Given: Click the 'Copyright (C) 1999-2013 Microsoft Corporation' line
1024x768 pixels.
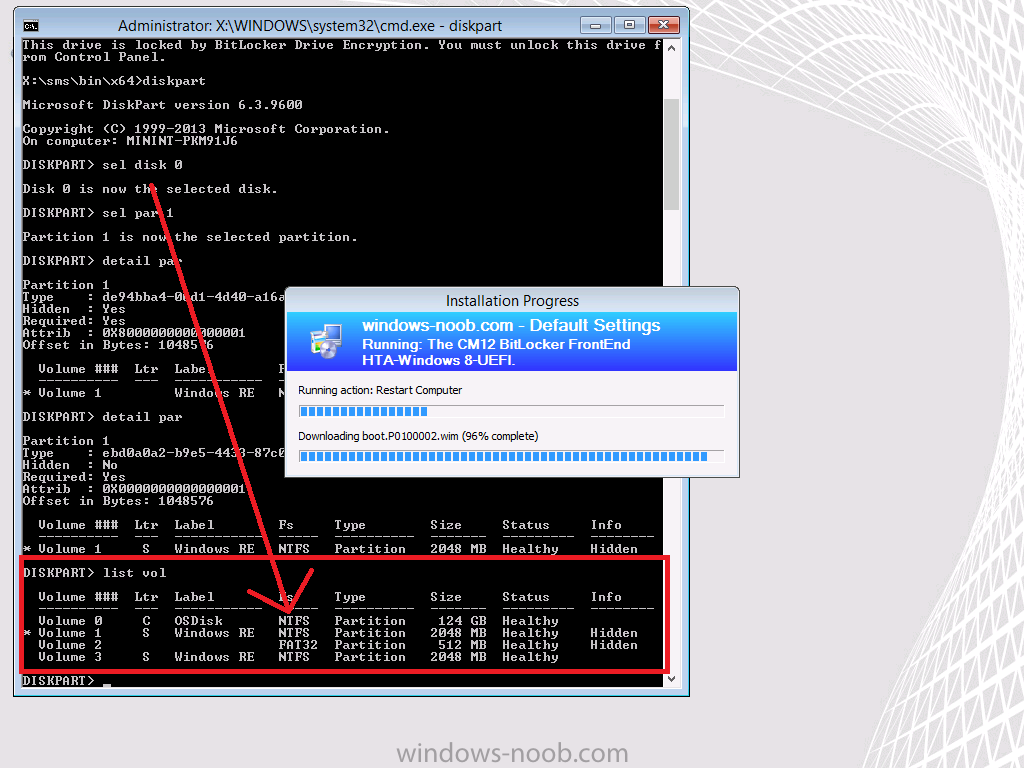Looking at the screenshot, I should [206, 129].
